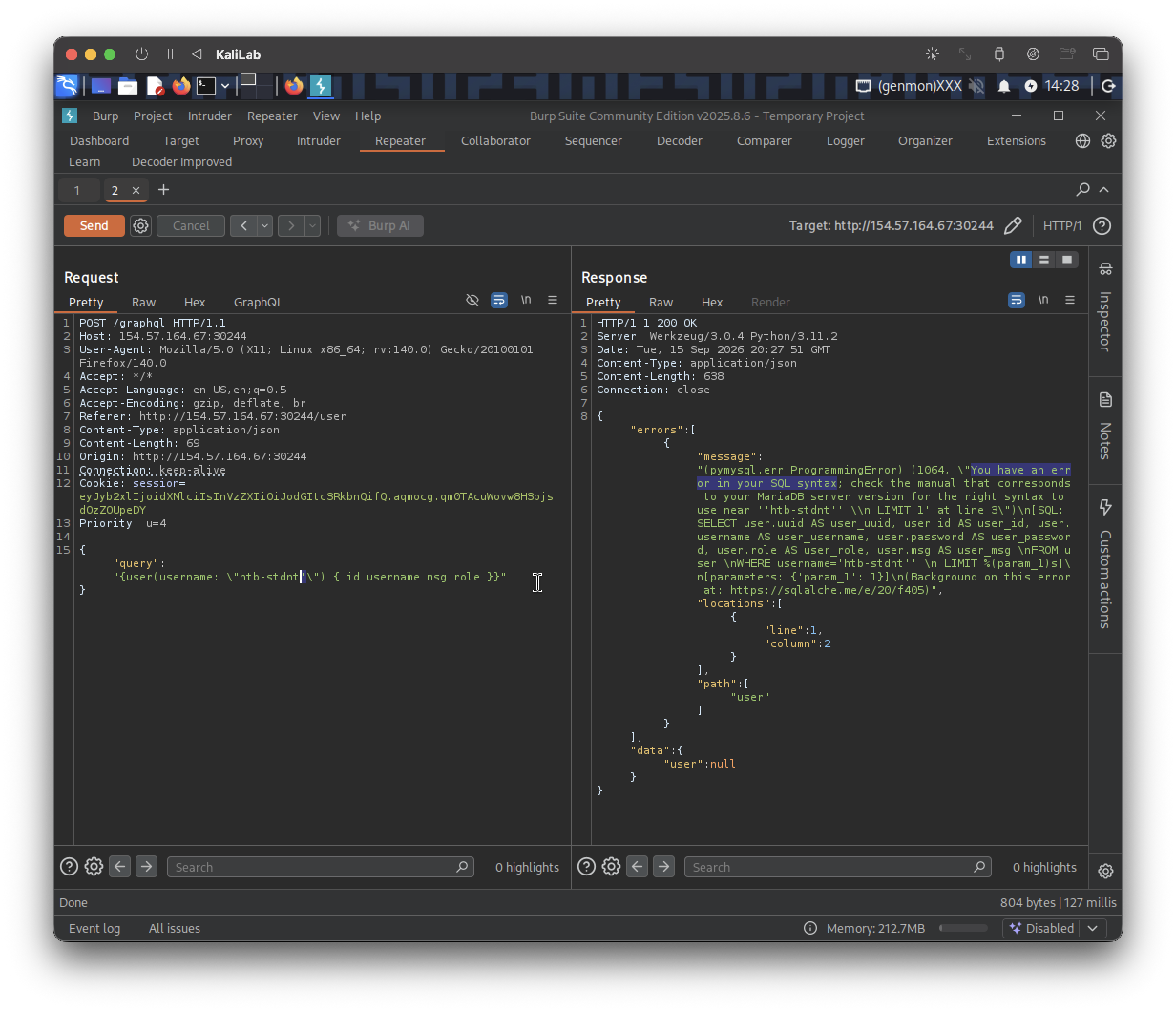
Task: Open Request pane hamburger menu
Action: (x=552, y=300)
